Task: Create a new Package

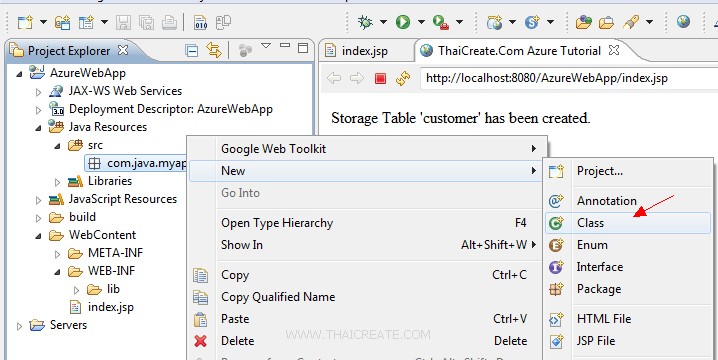Action: pyautogui.click(x=628, y=289)
